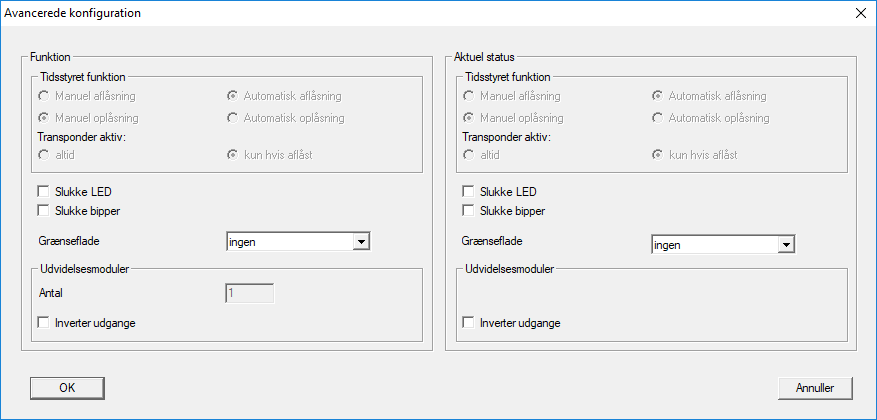The width and height of the screenshot is (877, 420).
Task: Select kun hvis aflåst in Funktion
Action: [x=232, y=156]
